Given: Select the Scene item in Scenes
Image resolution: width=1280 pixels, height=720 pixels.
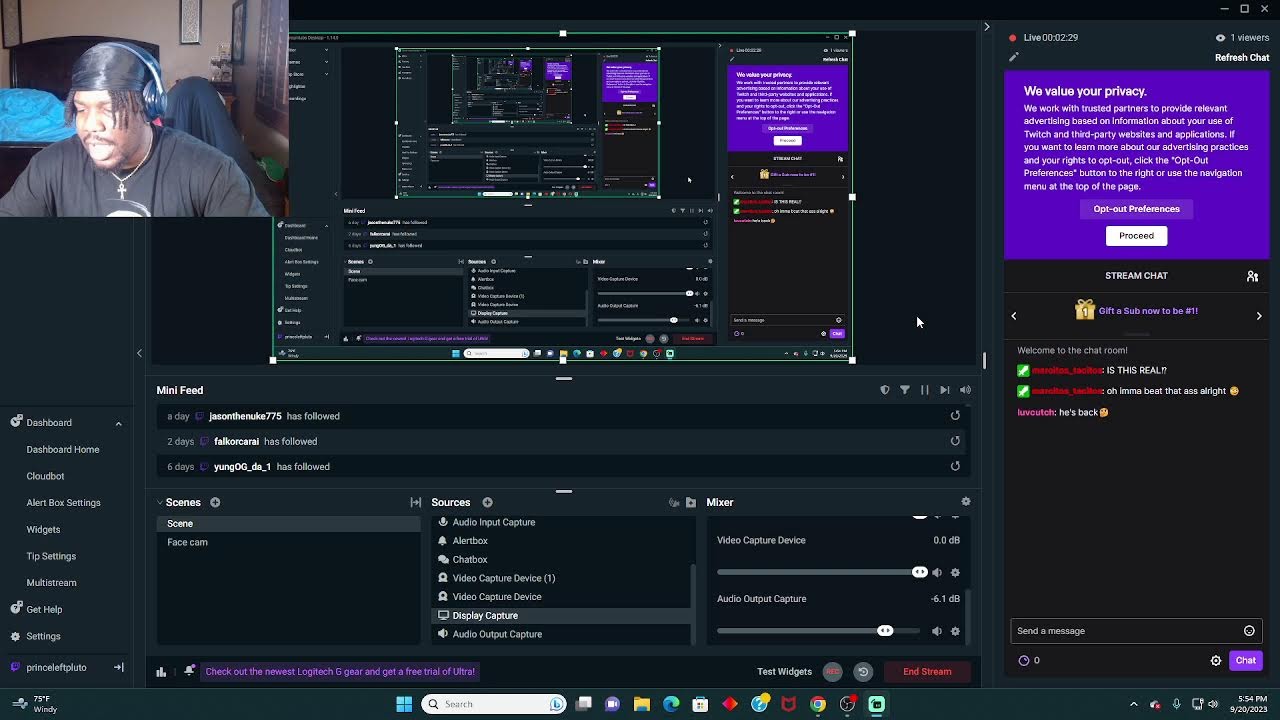Looking at the screenshot, I should pos(288,524).
